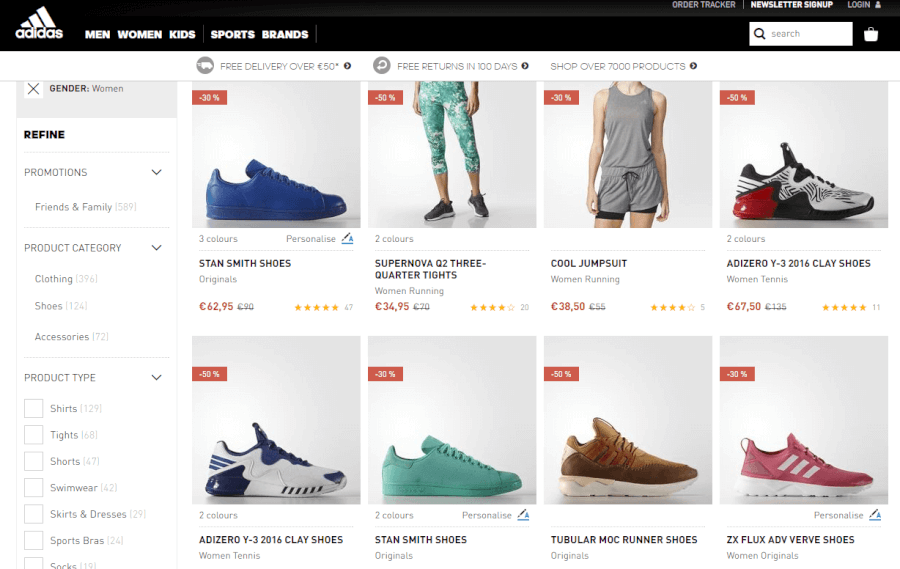Check the Swimwear product type checkbox
The image size is (900, 569).
(x=33, y=487)
